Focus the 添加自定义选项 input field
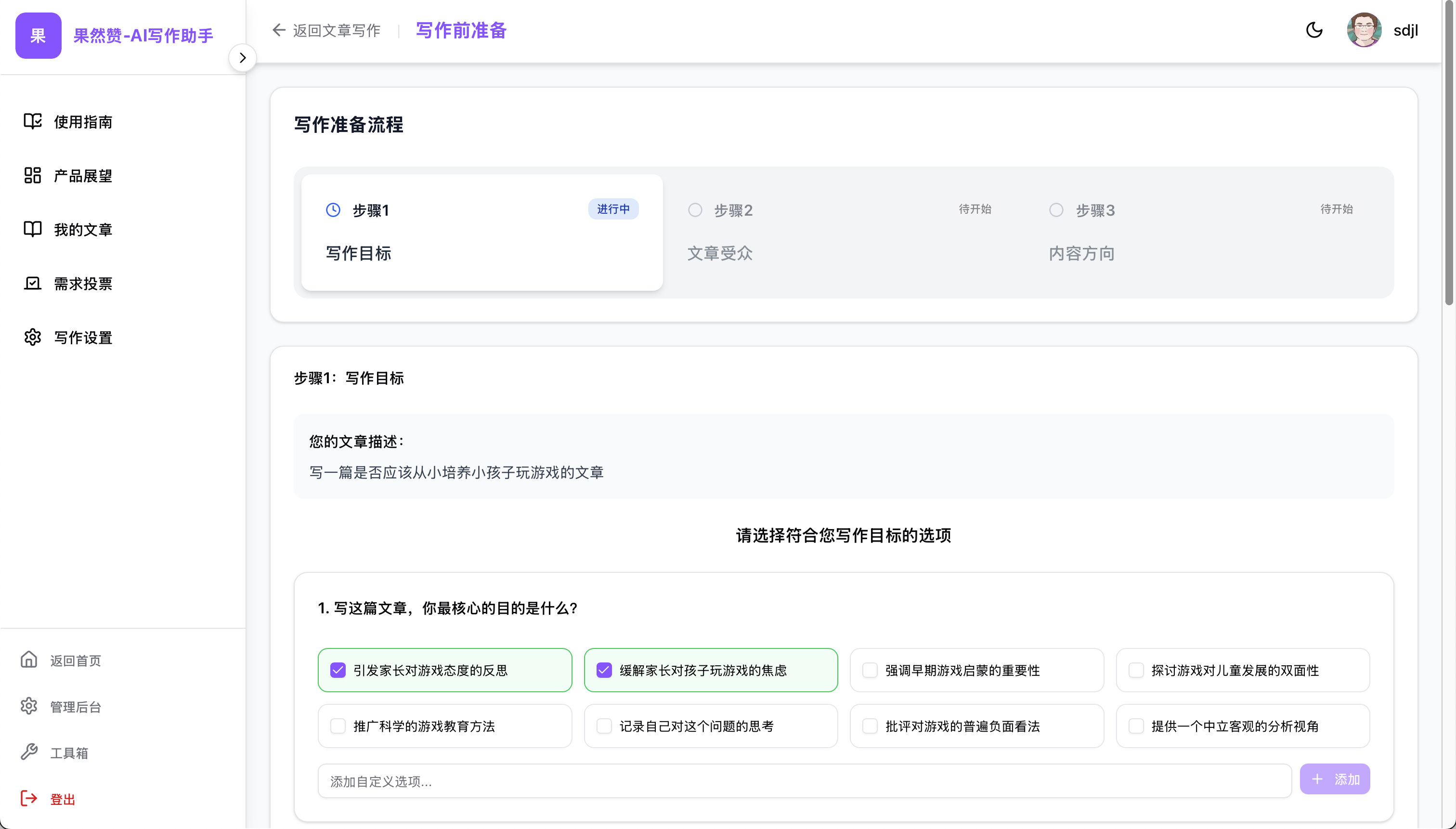 [x=803, y=781]
